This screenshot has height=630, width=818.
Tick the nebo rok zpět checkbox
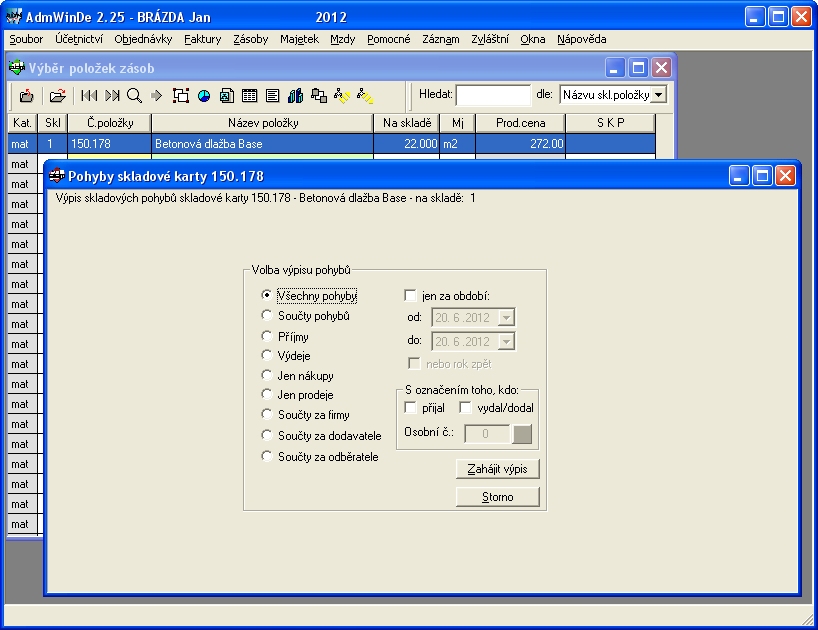(x=414, y=364)
